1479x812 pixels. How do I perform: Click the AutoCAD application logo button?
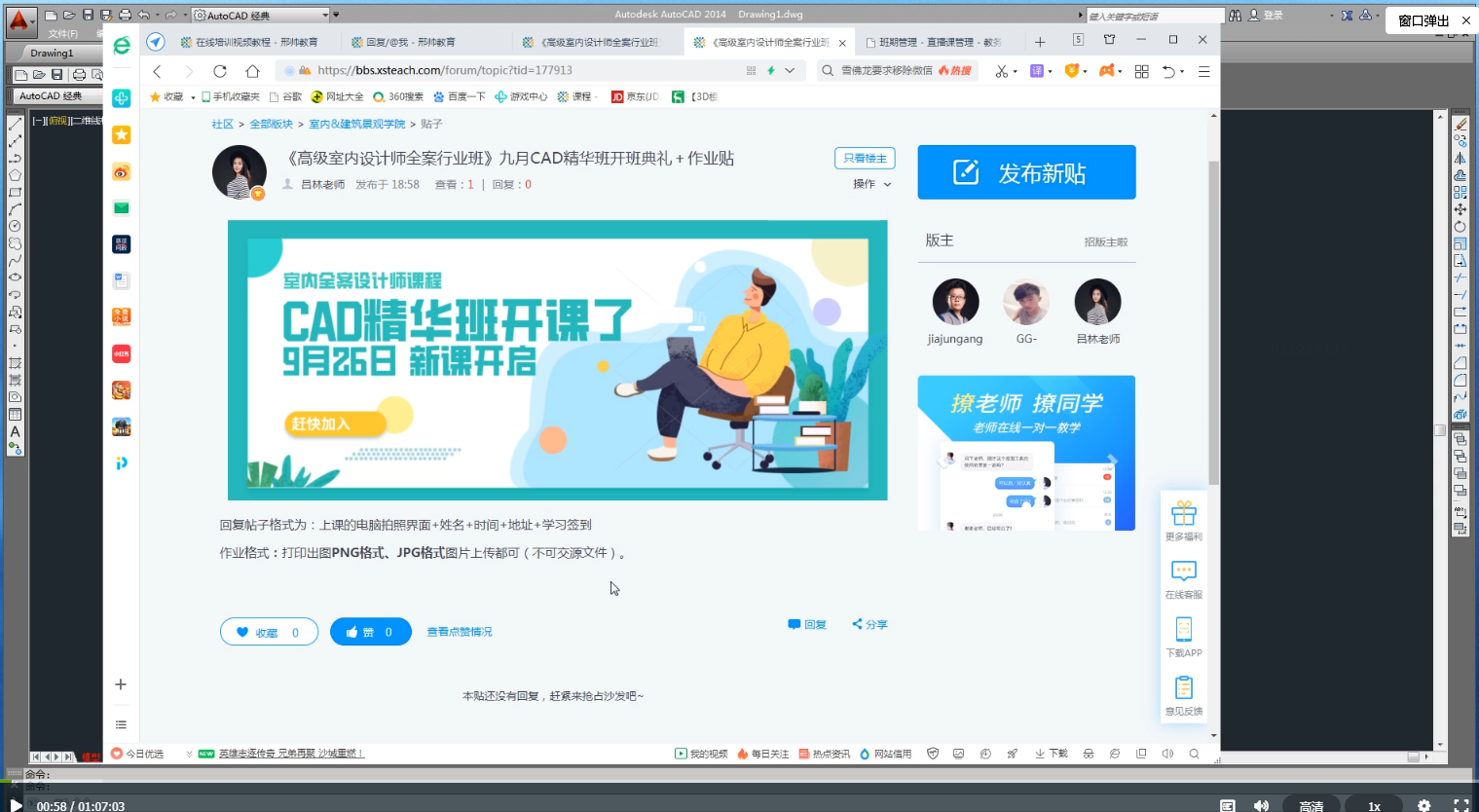(x=18, y=20)
